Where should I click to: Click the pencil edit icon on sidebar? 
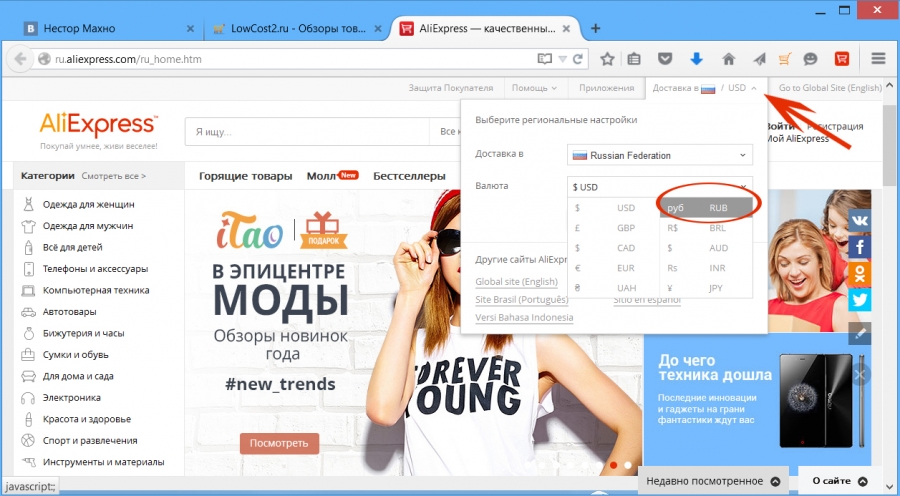coord(859,334)
